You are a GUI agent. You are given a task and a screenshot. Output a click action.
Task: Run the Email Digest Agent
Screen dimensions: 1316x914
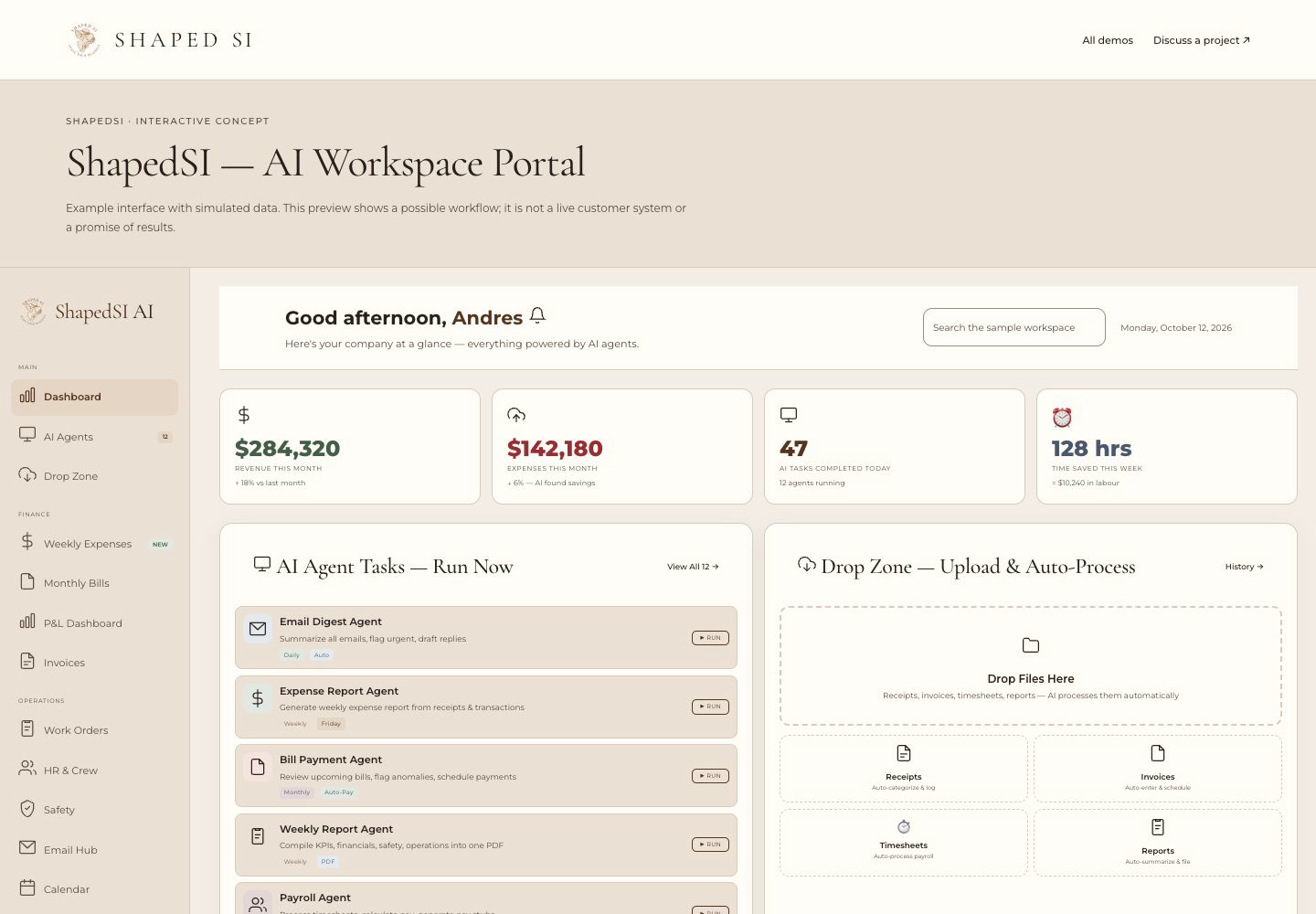coord(710,638)
